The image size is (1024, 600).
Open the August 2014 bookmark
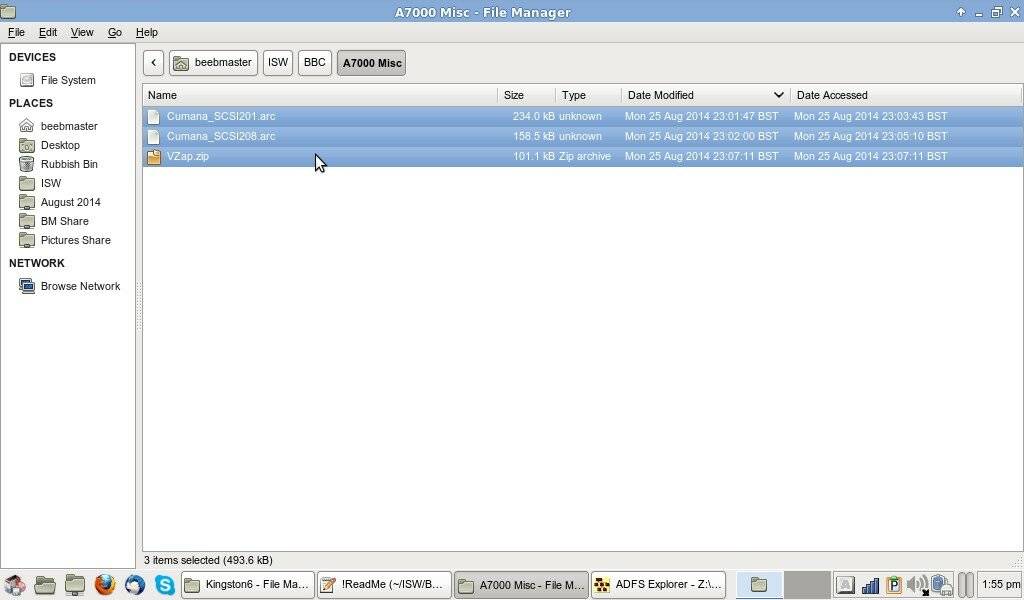point(70,202)
